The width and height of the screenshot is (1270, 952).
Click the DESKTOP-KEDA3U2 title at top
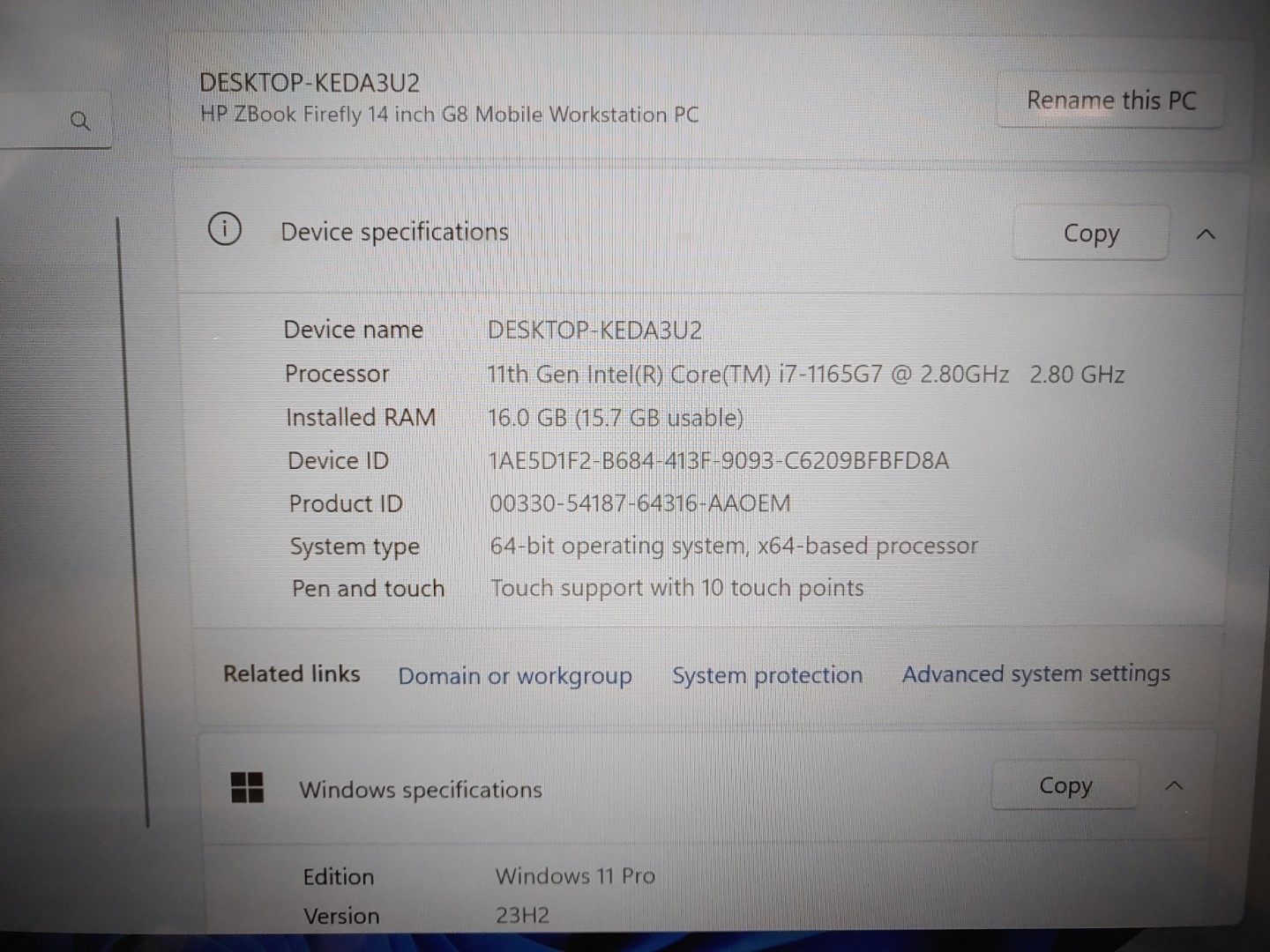(x=310, y=83)
